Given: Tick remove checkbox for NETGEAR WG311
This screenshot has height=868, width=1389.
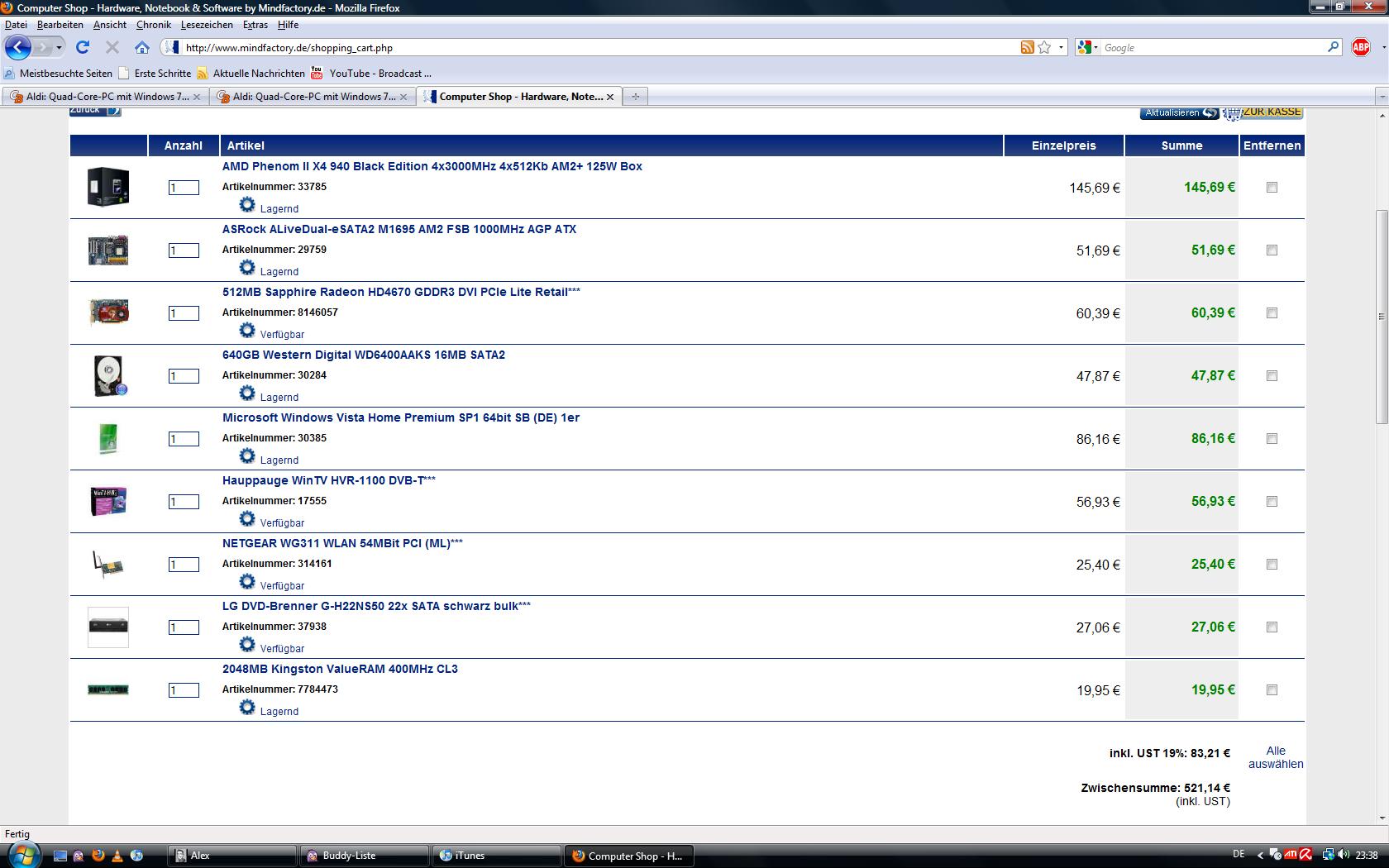Looking at the screenshot, I should pos(1272,565).
